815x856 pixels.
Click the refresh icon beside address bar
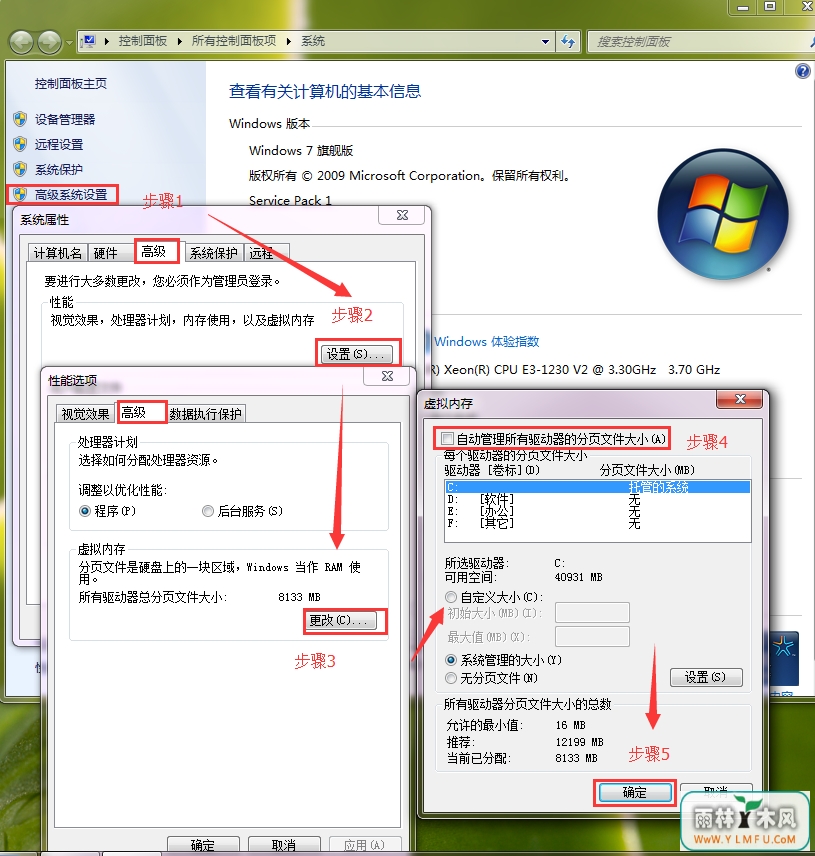pyautogui.click(x=568, y=41)
